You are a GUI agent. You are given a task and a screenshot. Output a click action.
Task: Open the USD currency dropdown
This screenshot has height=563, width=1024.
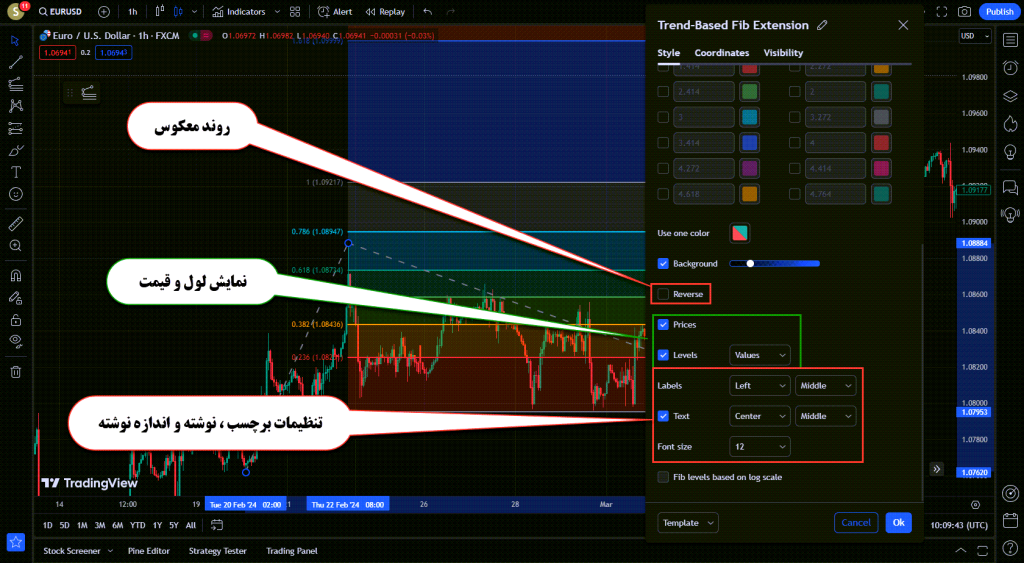tap(975, 36)
